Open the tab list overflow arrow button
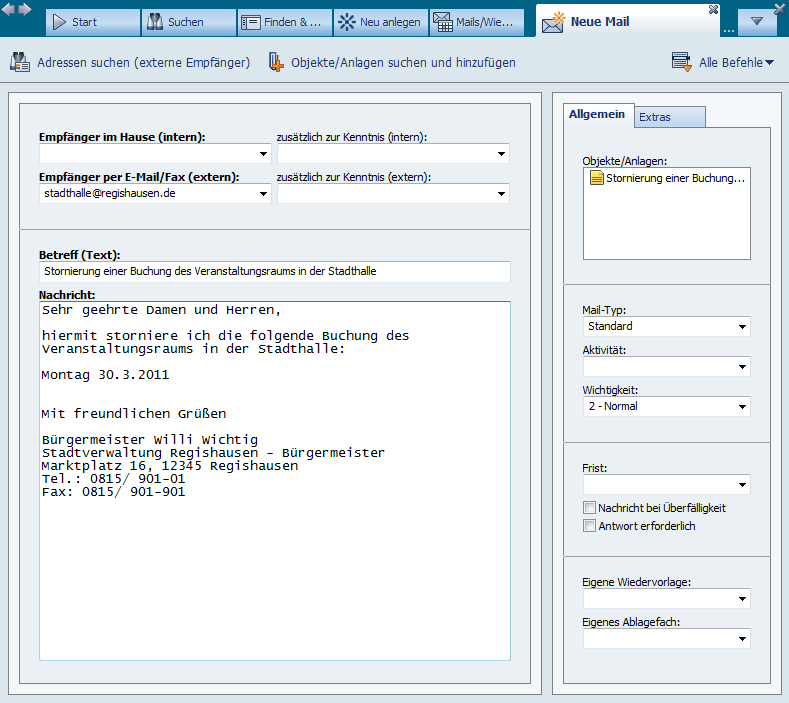Screen dimensions: 789x703 pyautogui.click(x=756, y=21)
